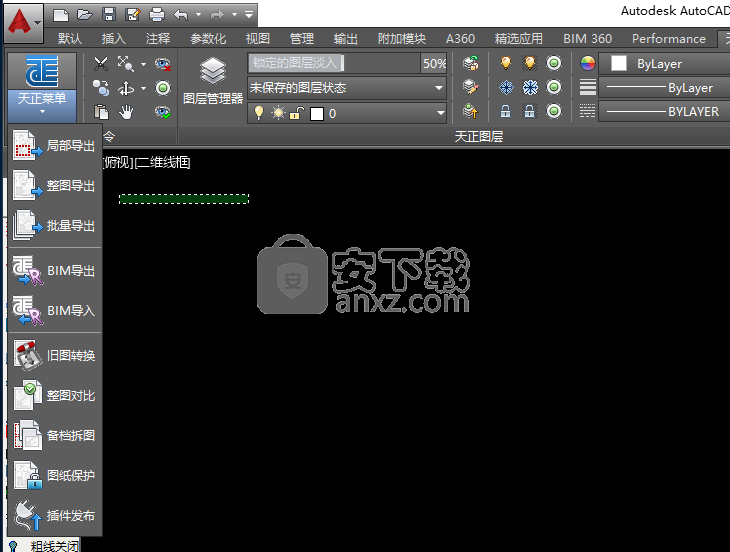Screen dimensions: 730x552
Task: Choose 旧图转换 menu item
Action: pos(55,356)
